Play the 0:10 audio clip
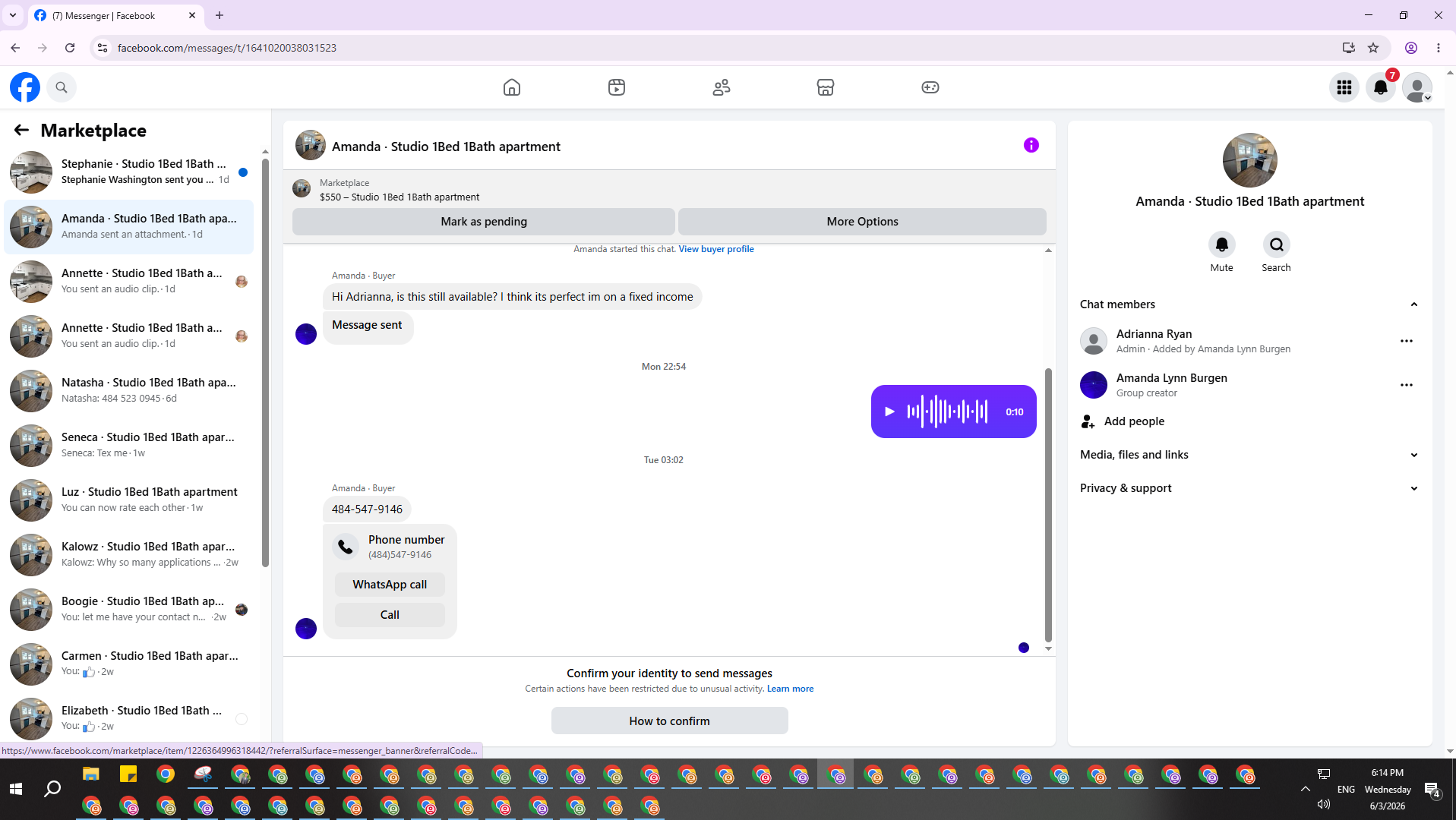Screen dimensions: 1456x820 (889, 412)
